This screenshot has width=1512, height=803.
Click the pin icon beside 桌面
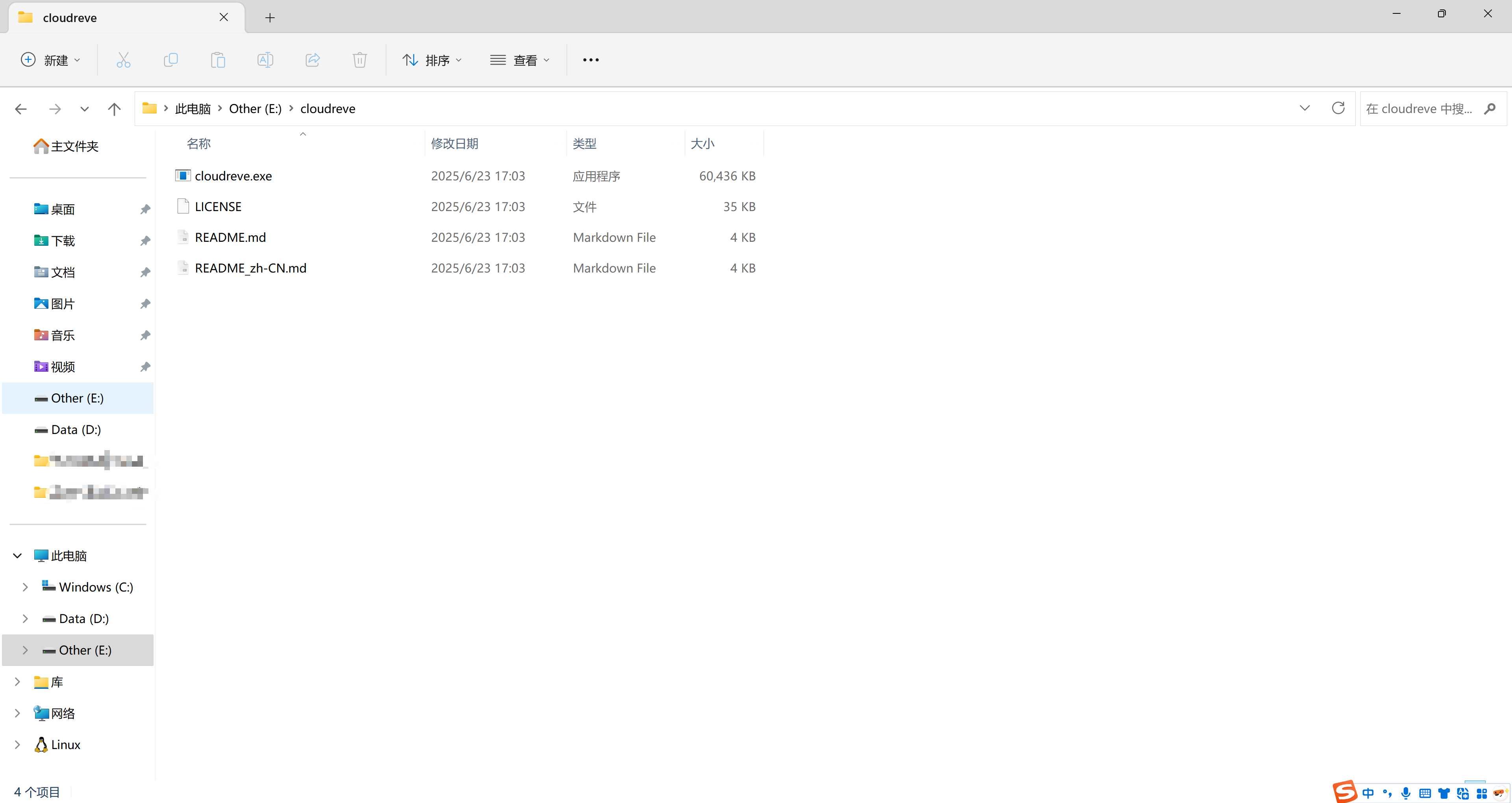pos(145,210)
